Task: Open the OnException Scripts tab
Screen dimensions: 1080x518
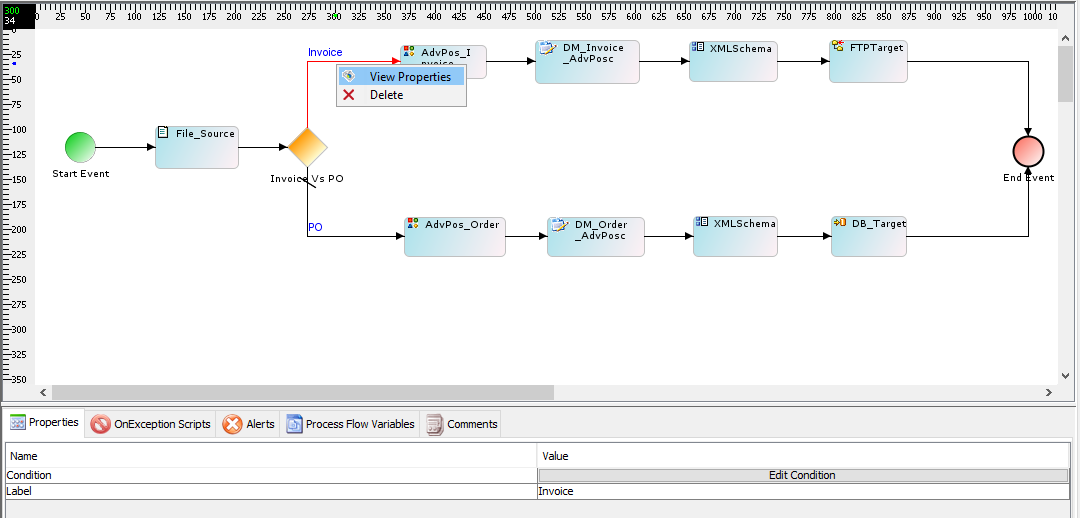Action: [x=151, y=424]
